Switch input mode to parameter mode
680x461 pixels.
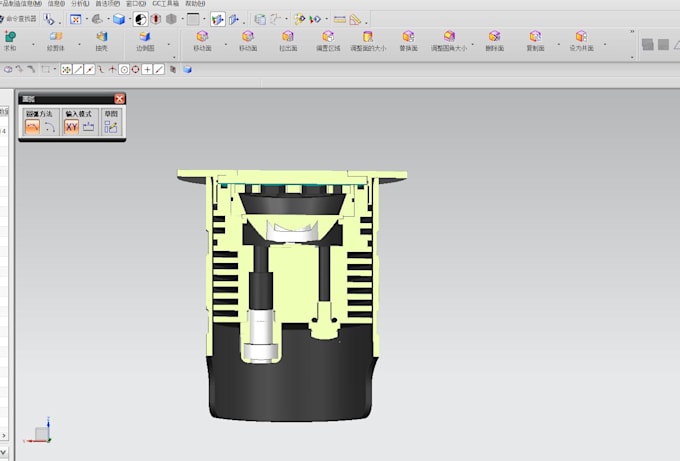88,127
